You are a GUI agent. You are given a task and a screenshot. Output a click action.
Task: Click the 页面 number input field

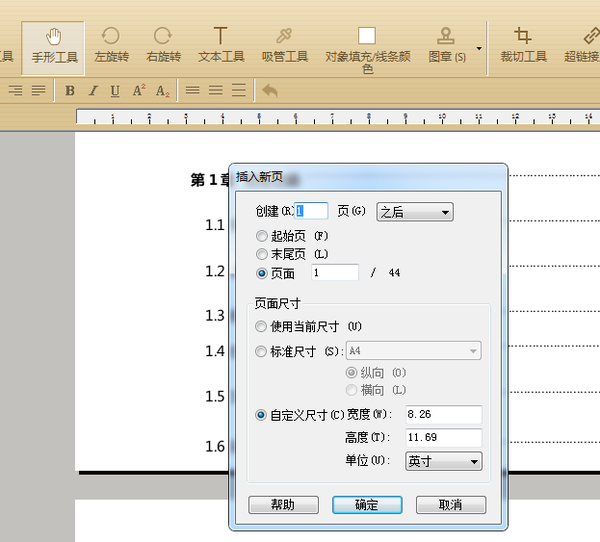coord(335,273)
